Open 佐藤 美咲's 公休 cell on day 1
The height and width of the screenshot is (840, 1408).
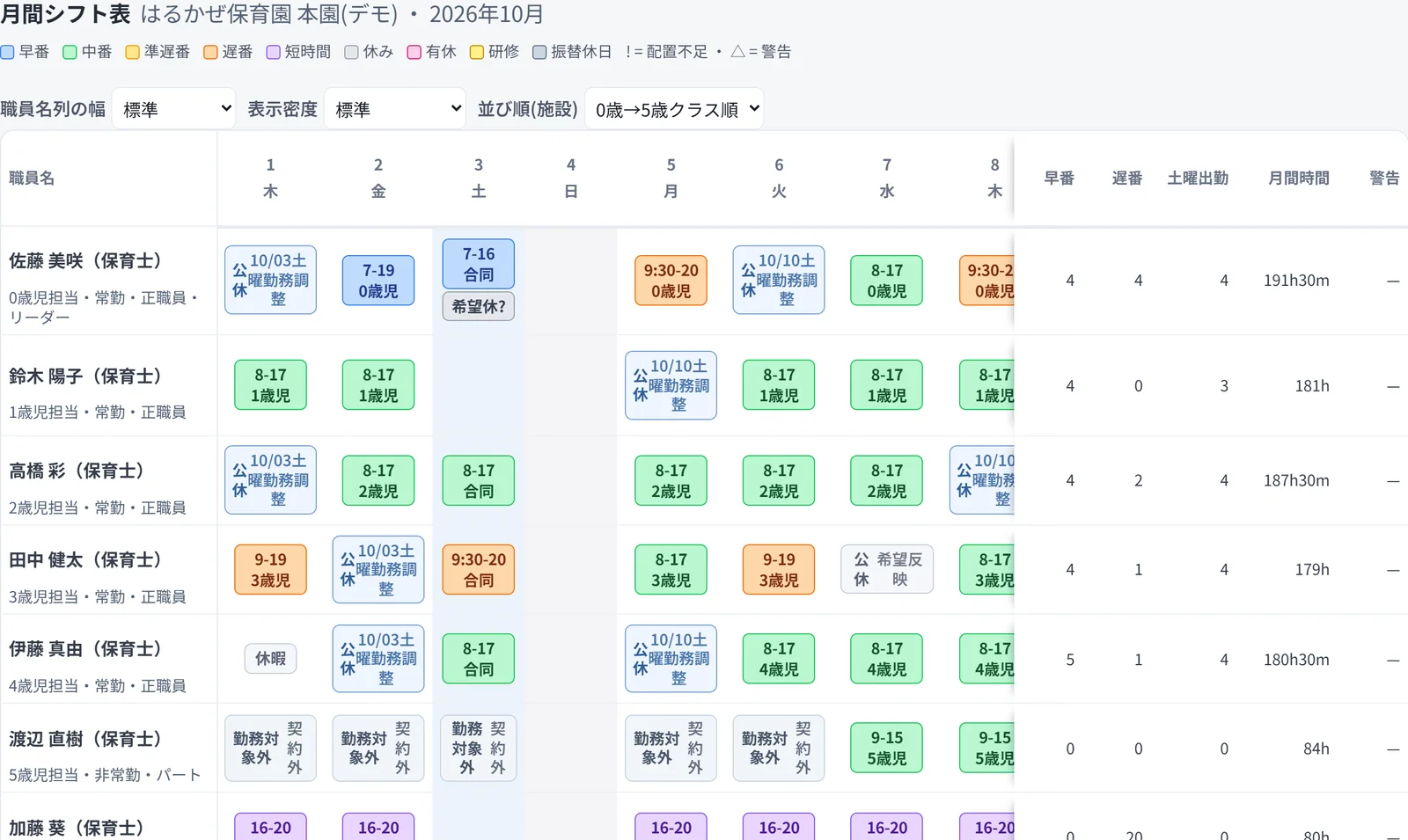[x=270, y=280]
